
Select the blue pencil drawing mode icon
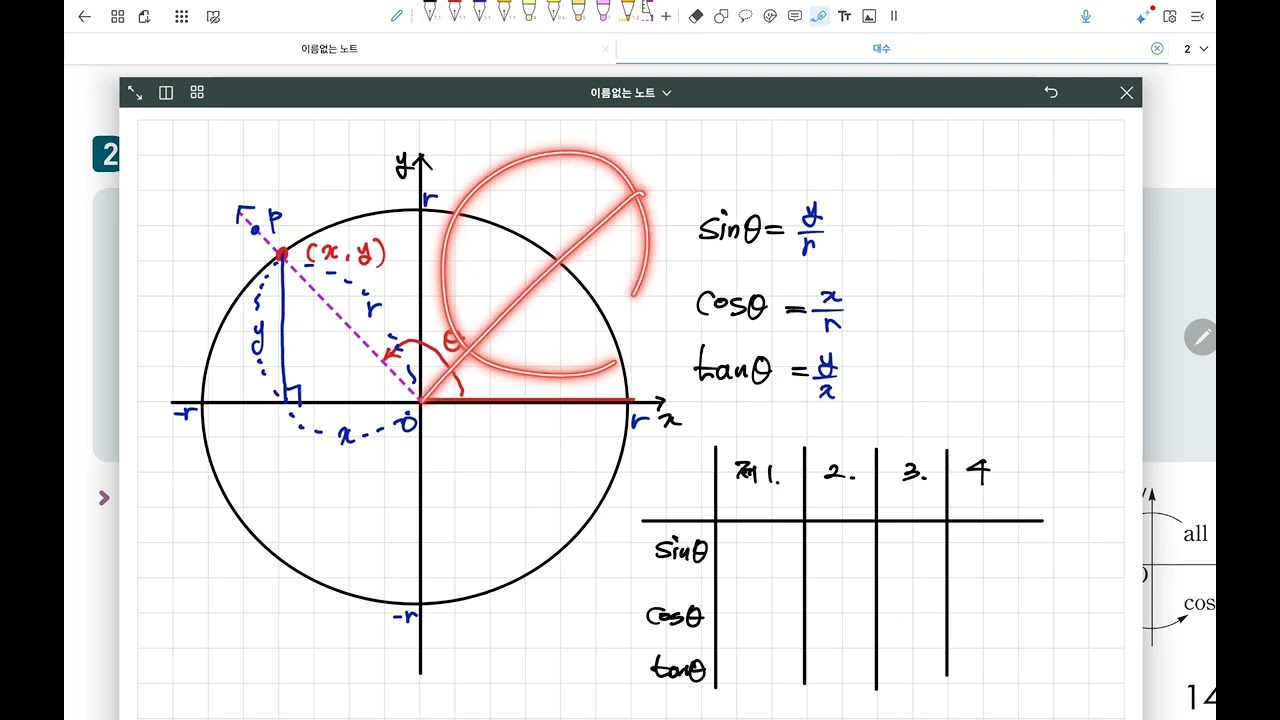tap(396, 16)
